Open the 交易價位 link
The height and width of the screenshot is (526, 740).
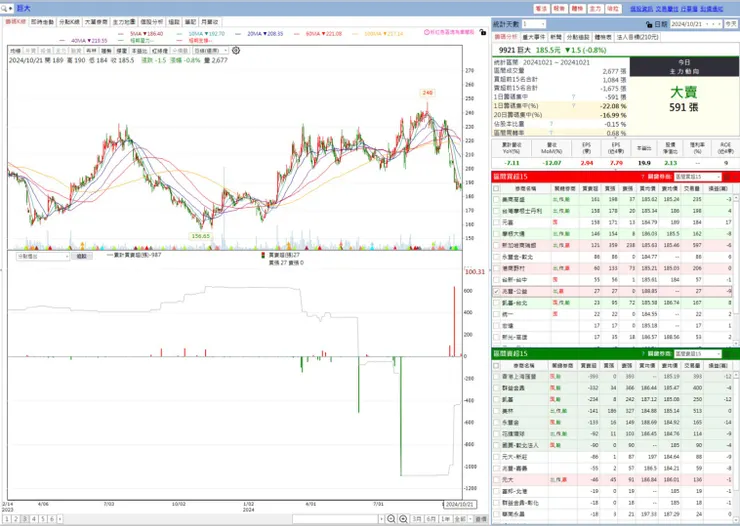pos(667,9)
